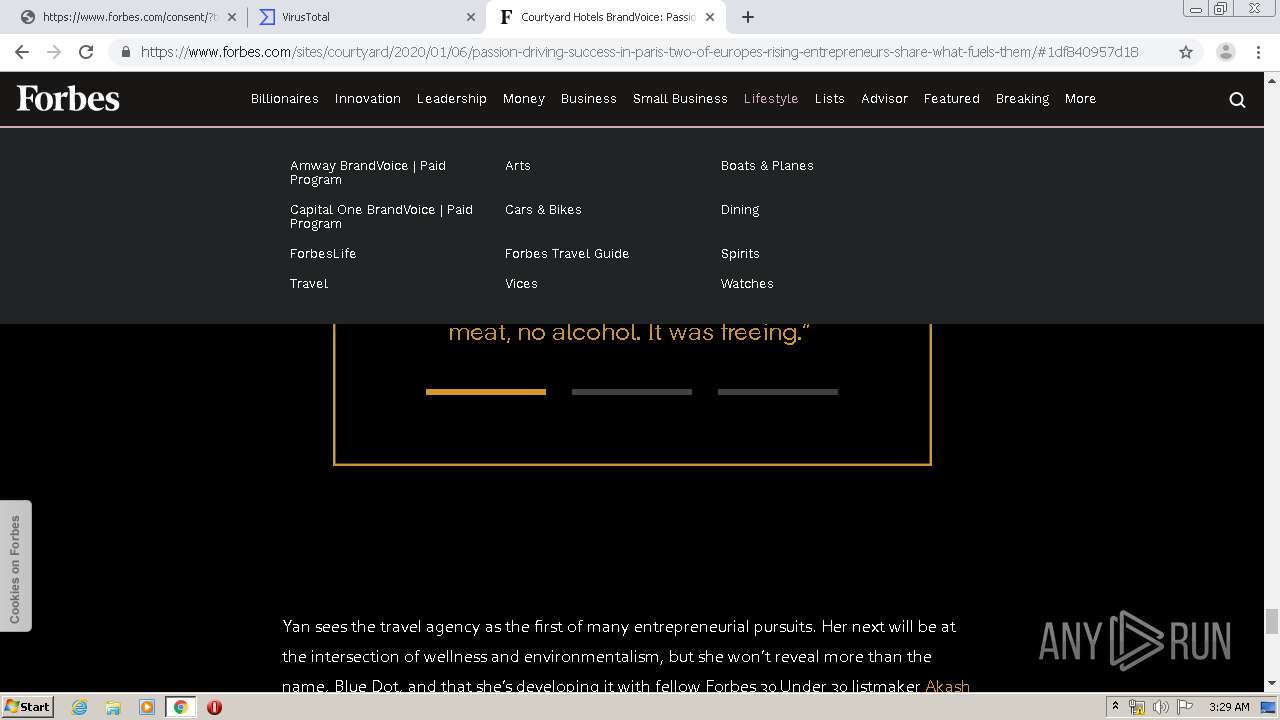Switch to the VirusTotal tab
The height and width of the screenshot is (720, 1280).
coord(366,17)
